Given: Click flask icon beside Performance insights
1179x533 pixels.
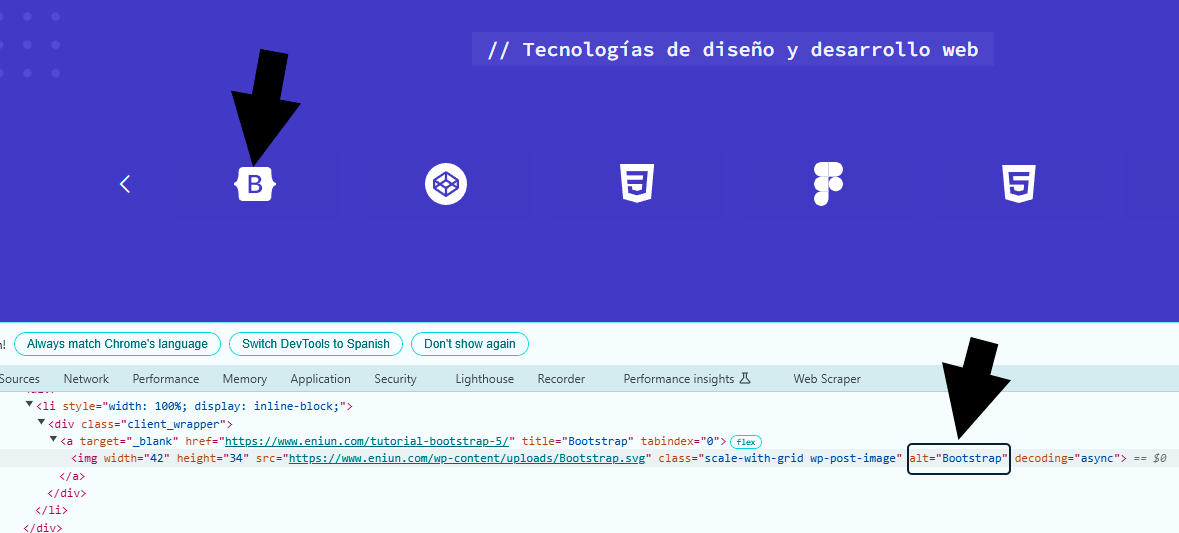Looking at the screenshot, I should (x=745, y=378).
